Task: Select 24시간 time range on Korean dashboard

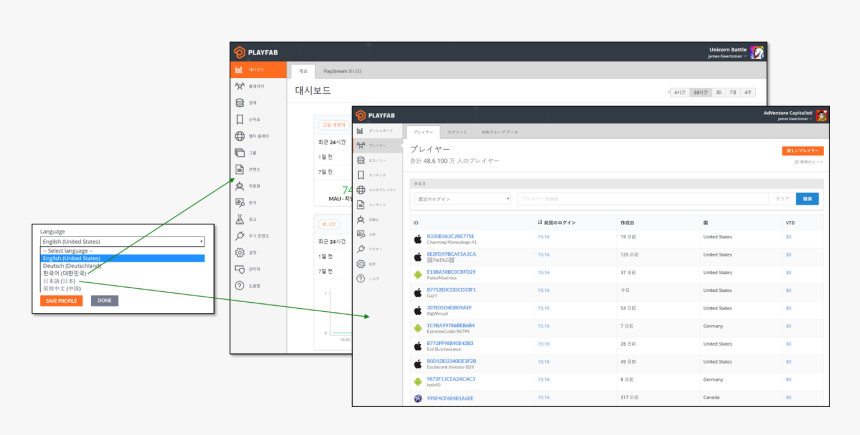Action: 700,93
